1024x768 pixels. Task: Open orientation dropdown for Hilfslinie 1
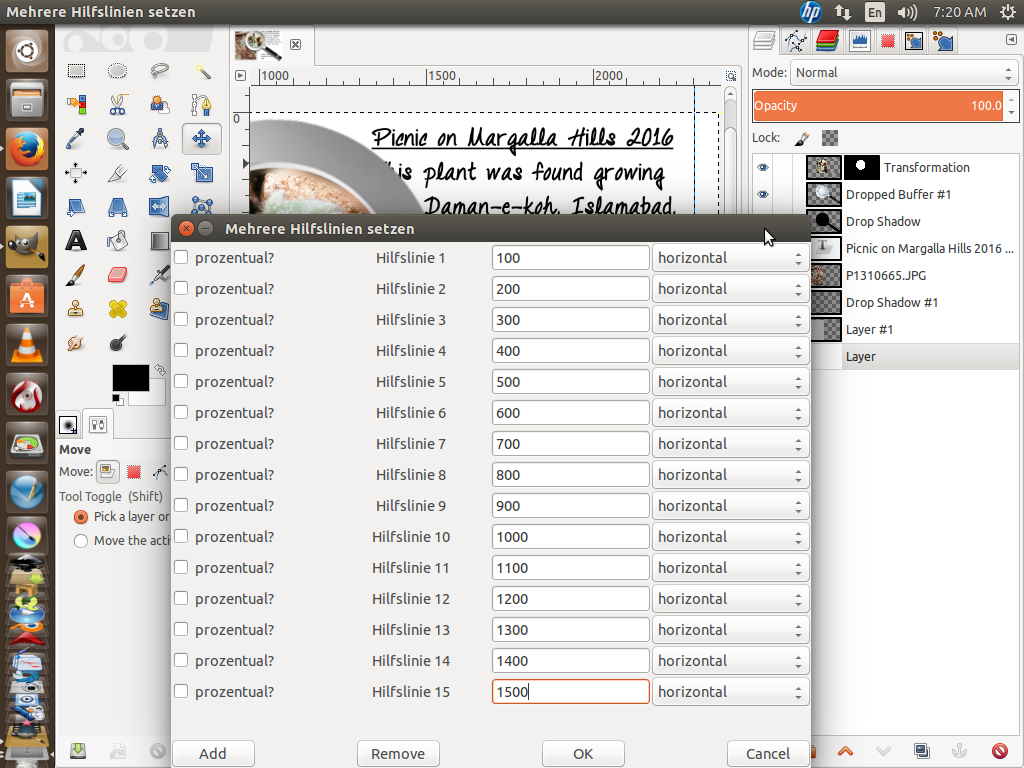click(730, 258)
